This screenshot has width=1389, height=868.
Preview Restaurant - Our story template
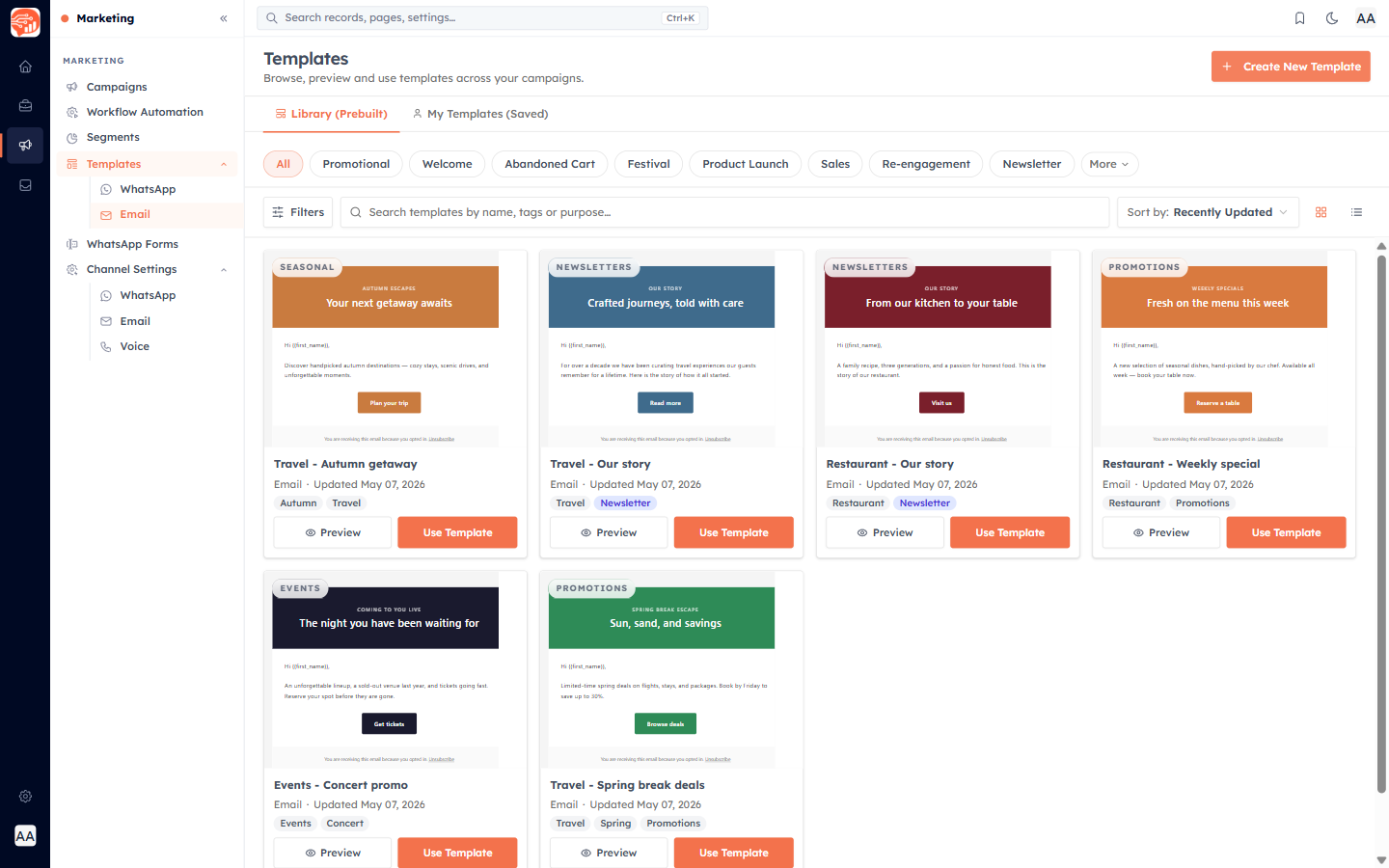pos(885,532)
